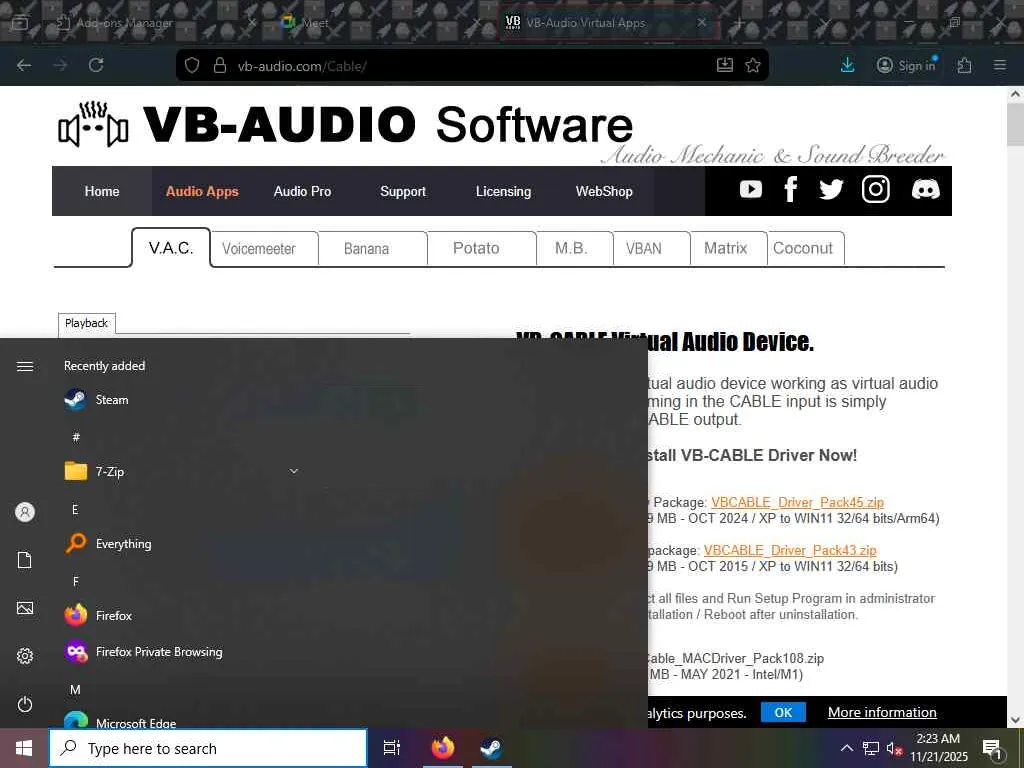Image resolution: width=1024 pixels, height=768 pixels.
Task: Open the Audio Pro menu item
Action: (302, 191)
